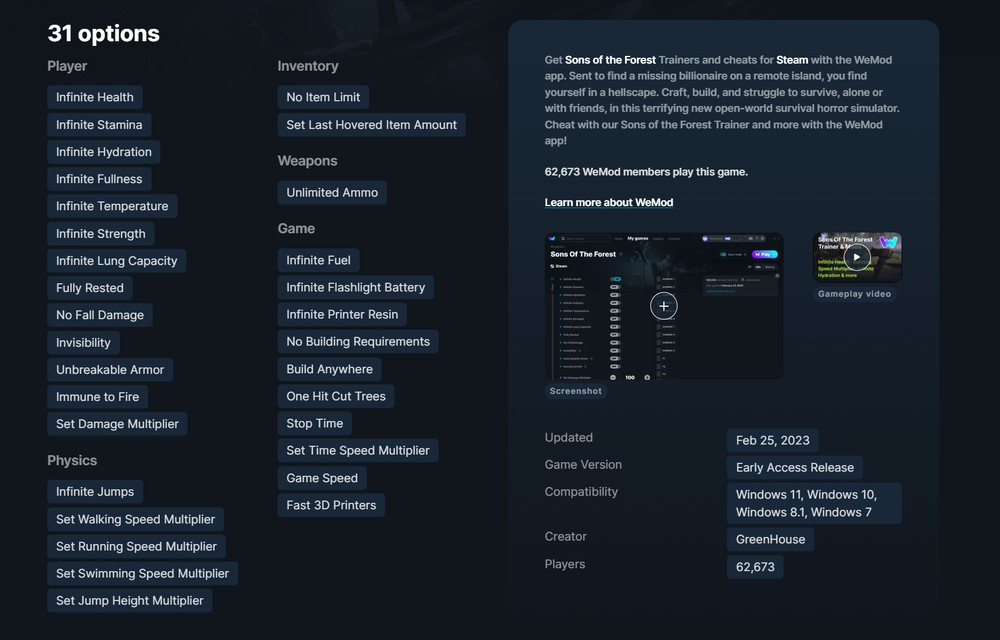This screenshot has height=640, width=1000.
Task: Select the No Item Limit option
Action: pyautogui.click(x=323, y=97)
